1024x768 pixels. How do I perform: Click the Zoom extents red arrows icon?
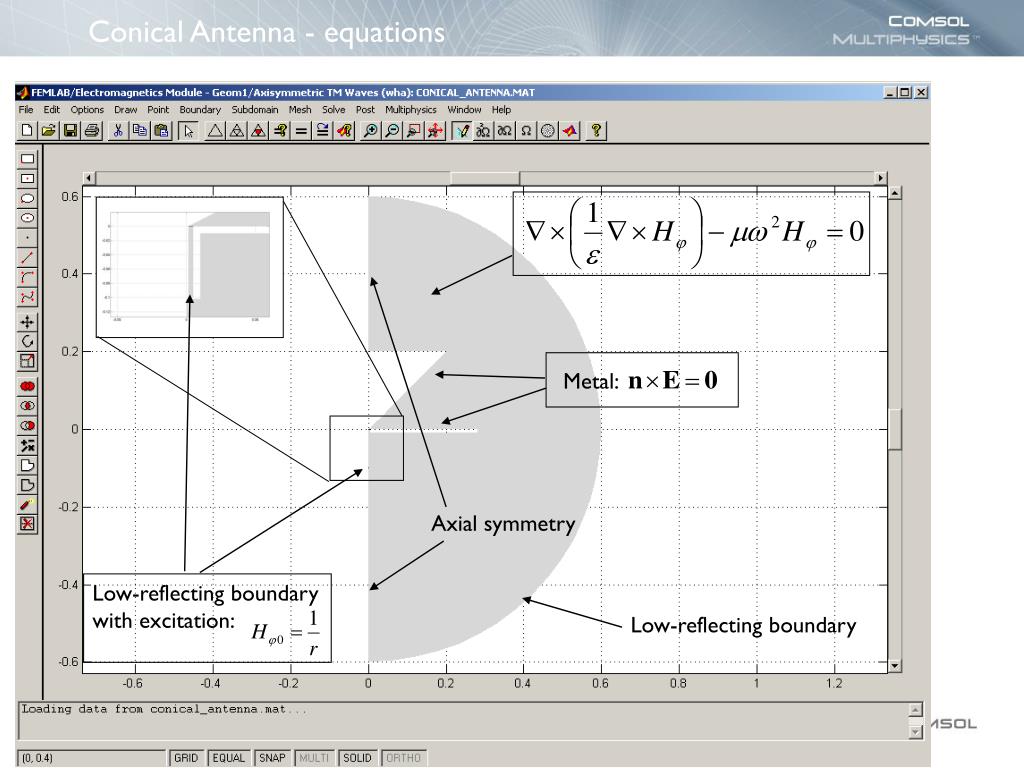[x=435, y=131]
